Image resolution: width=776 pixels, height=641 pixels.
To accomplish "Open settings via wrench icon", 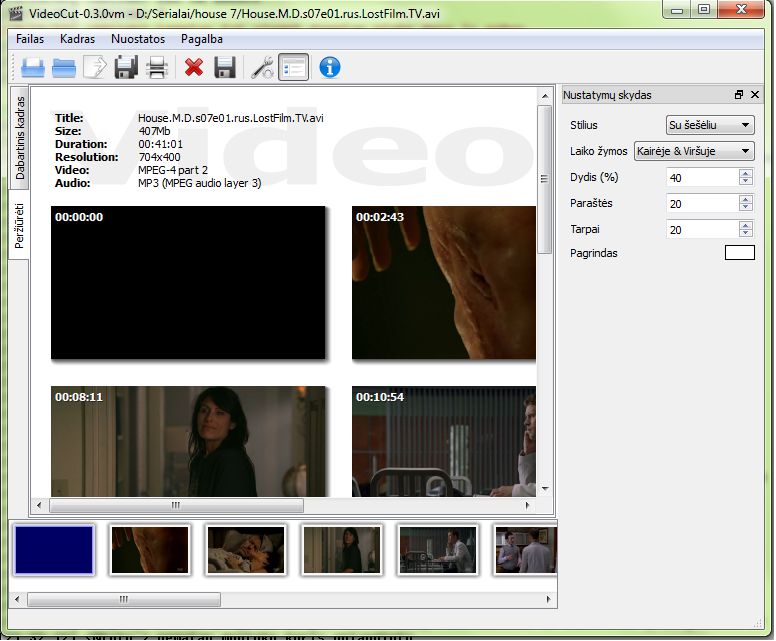I will 262,67.
